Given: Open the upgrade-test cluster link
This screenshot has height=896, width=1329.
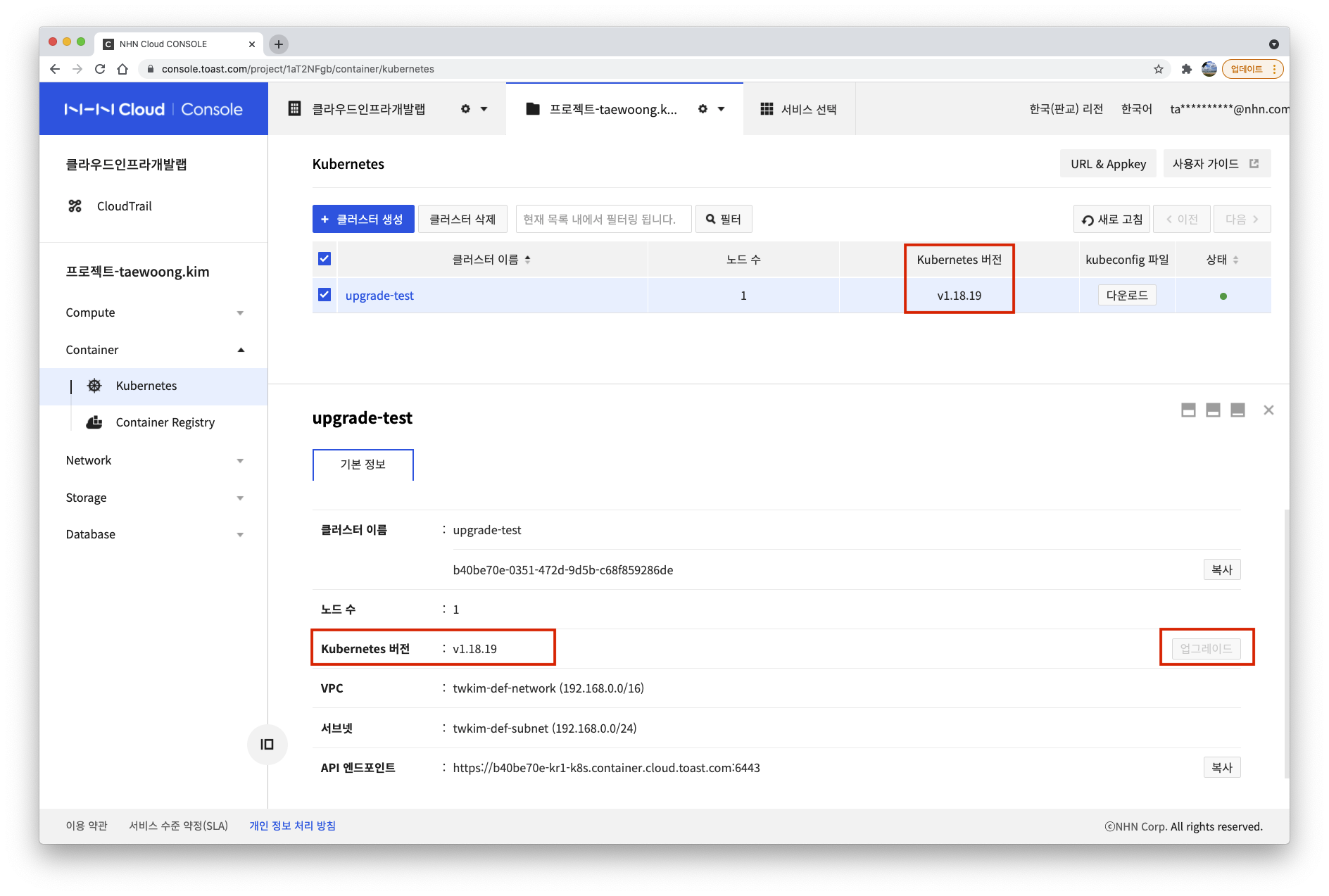Looking at the screenshot, I should coord(379,296).
